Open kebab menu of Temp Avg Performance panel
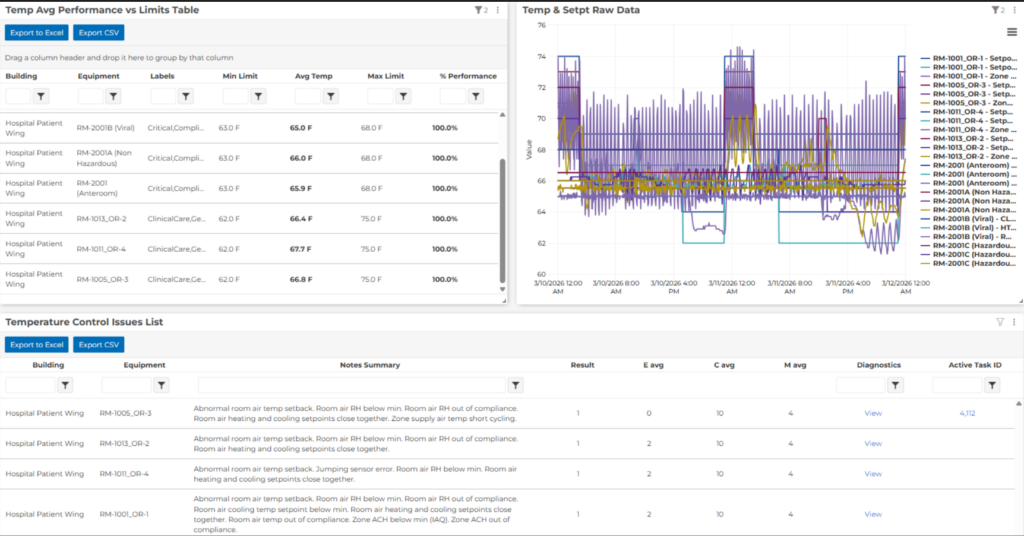Image resolution: width=1024 pixels, height=536 pixels. pos(498,10)
